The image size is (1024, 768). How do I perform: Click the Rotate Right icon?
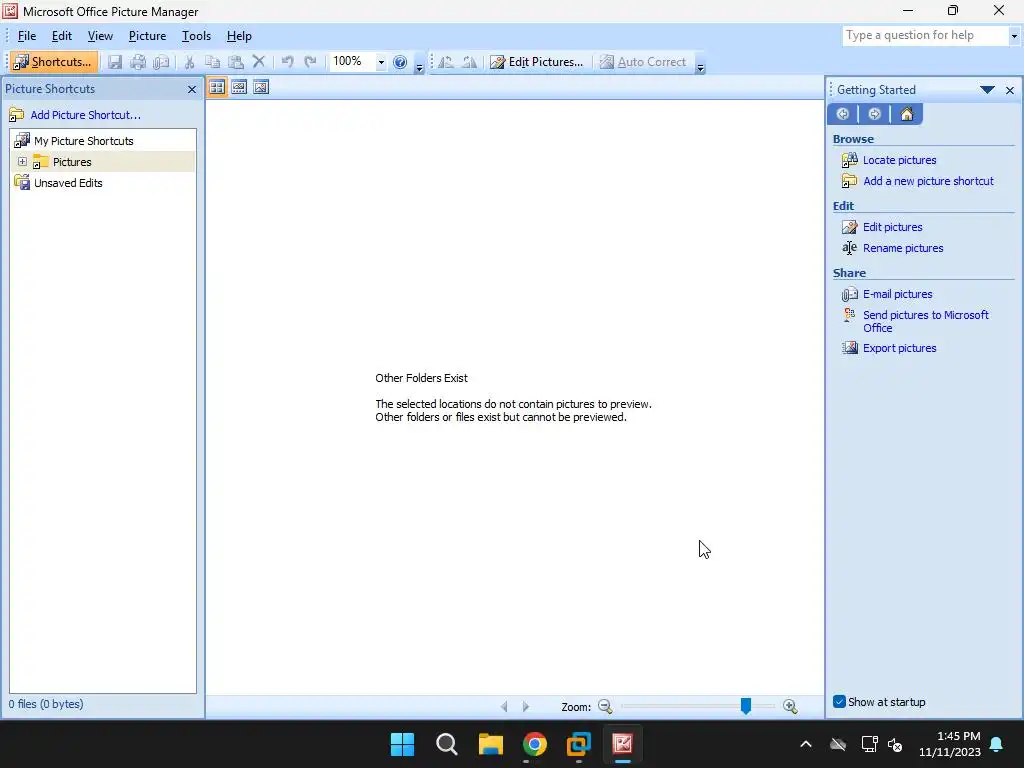coord(469,62)
